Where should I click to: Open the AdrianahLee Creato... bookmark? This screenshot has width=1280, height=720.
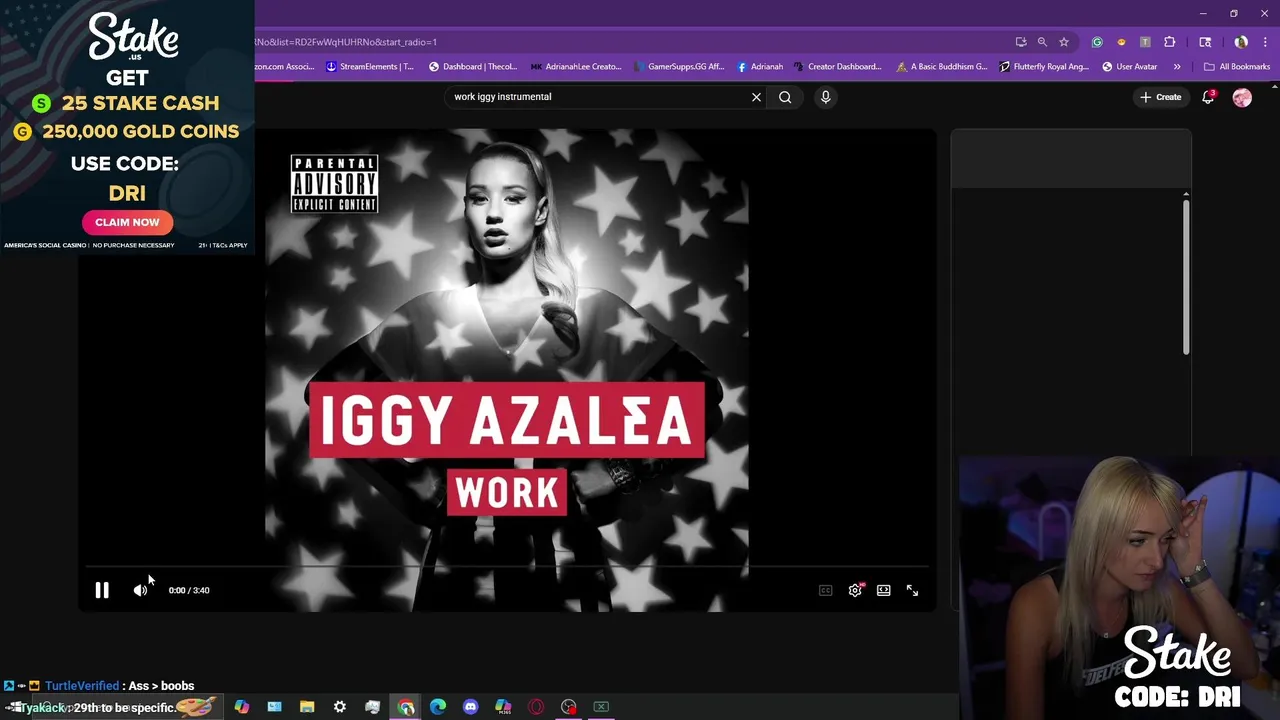pos(576,67)
